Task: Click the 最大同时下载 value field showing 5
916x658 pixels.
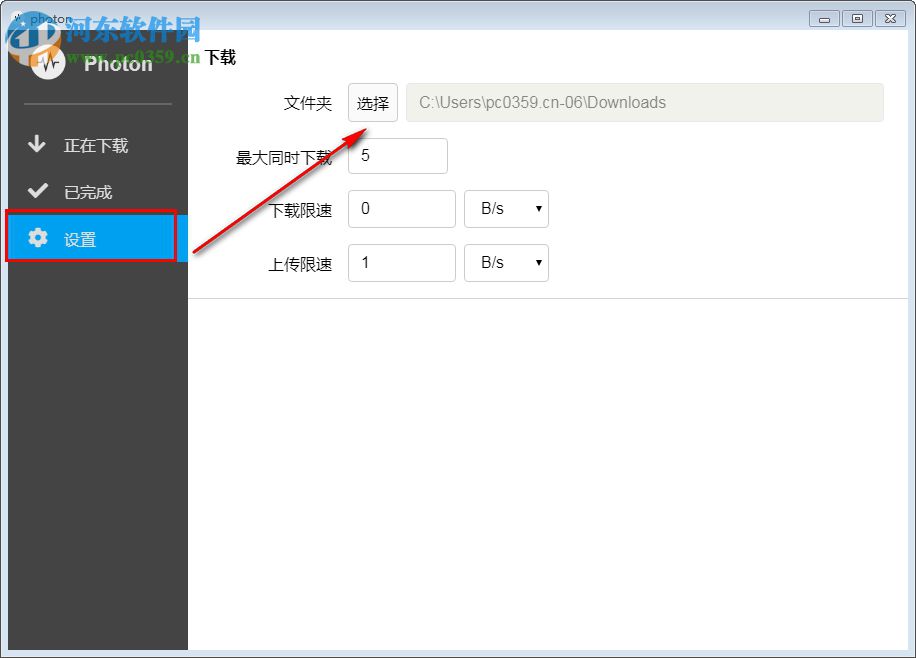Action: click(398, 156)
